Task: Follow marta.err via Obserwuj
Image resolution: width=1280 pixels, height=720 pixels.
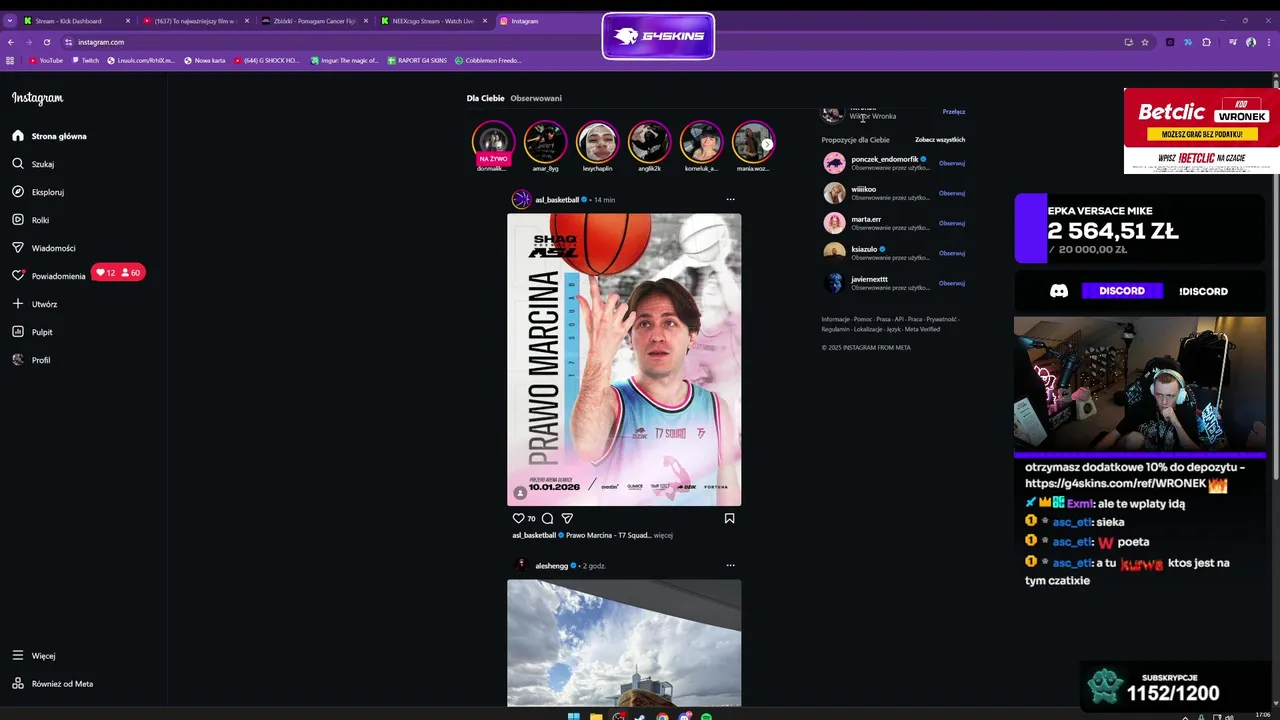Action: pyautogui.click(x=952, y=223)
